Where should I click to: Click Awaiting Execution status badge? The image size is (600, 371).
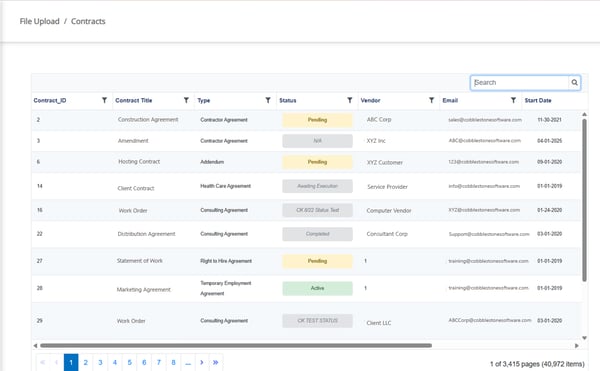point(317,186)
